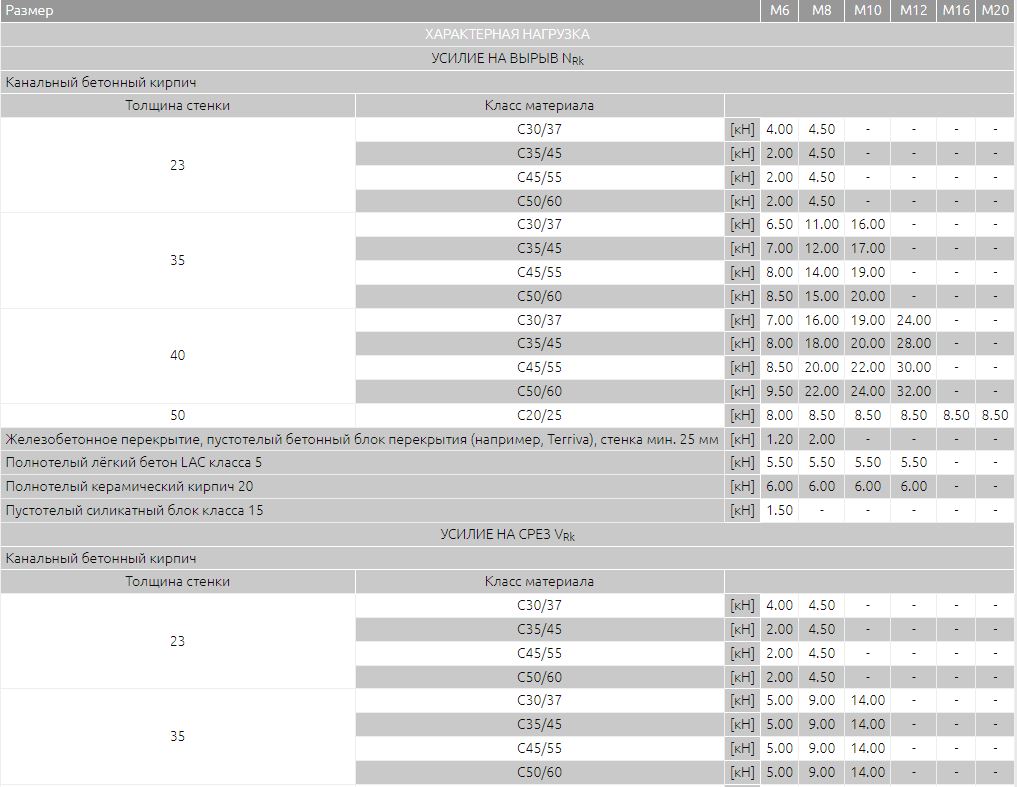Click the '12.00' value cell

[821, 248]
